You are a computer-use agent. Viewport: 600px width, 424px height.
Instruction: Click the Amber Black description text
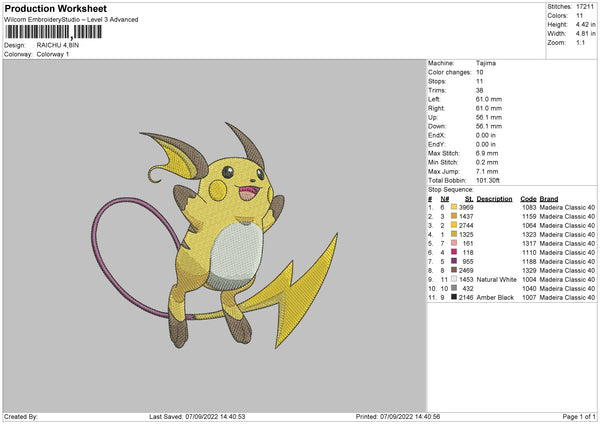click(495, 297)
